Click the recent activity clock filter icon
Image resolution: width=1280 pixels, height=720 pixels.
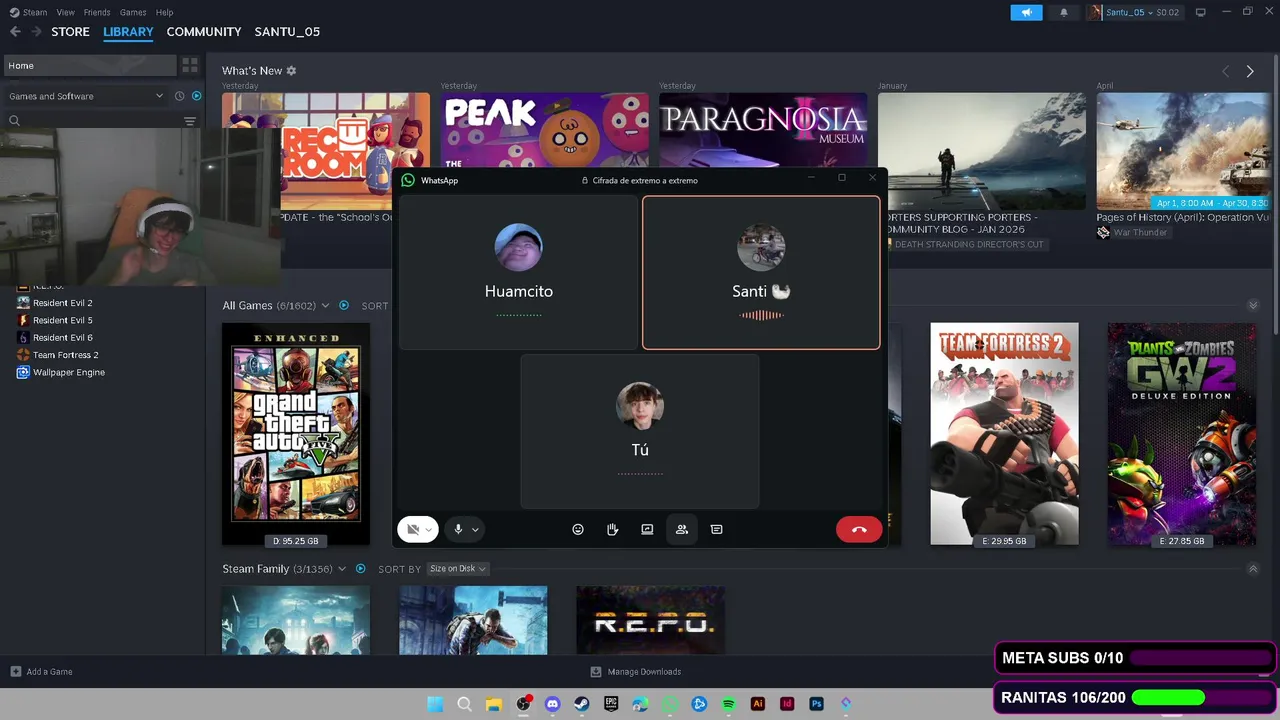coord(180,96)
